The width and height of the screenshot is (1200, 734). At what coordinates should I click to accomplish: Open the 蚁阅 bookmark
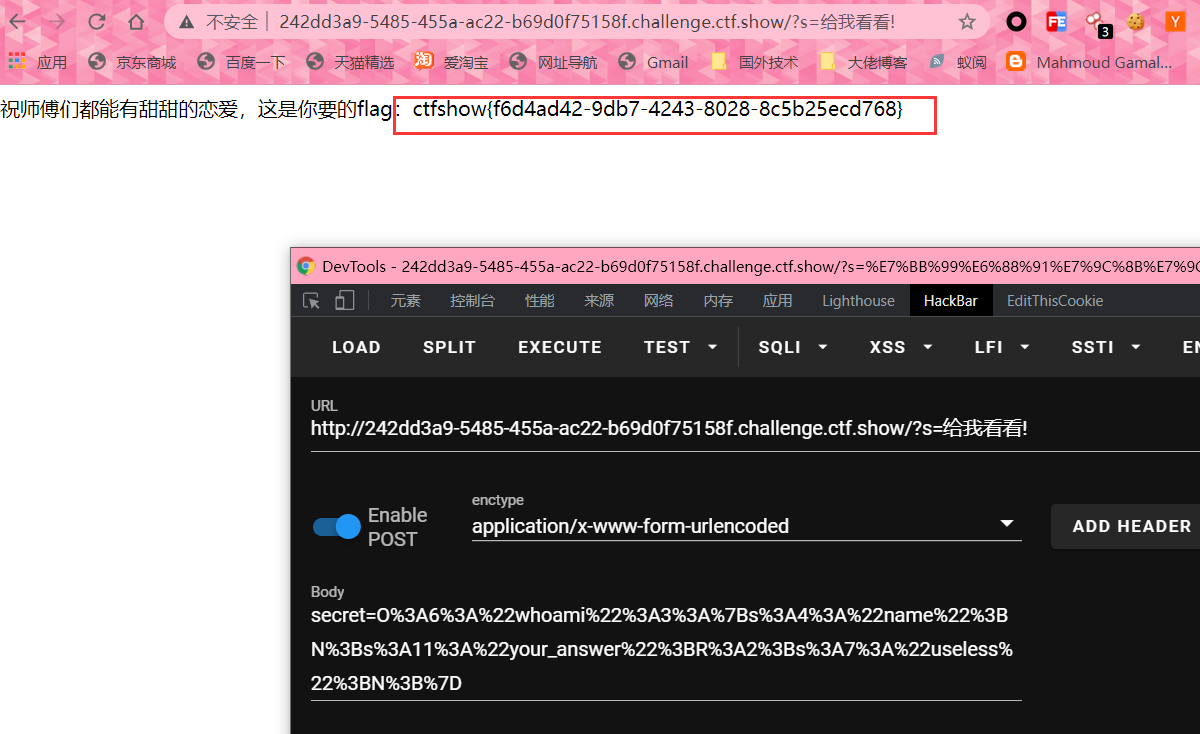tap(957, 62)
